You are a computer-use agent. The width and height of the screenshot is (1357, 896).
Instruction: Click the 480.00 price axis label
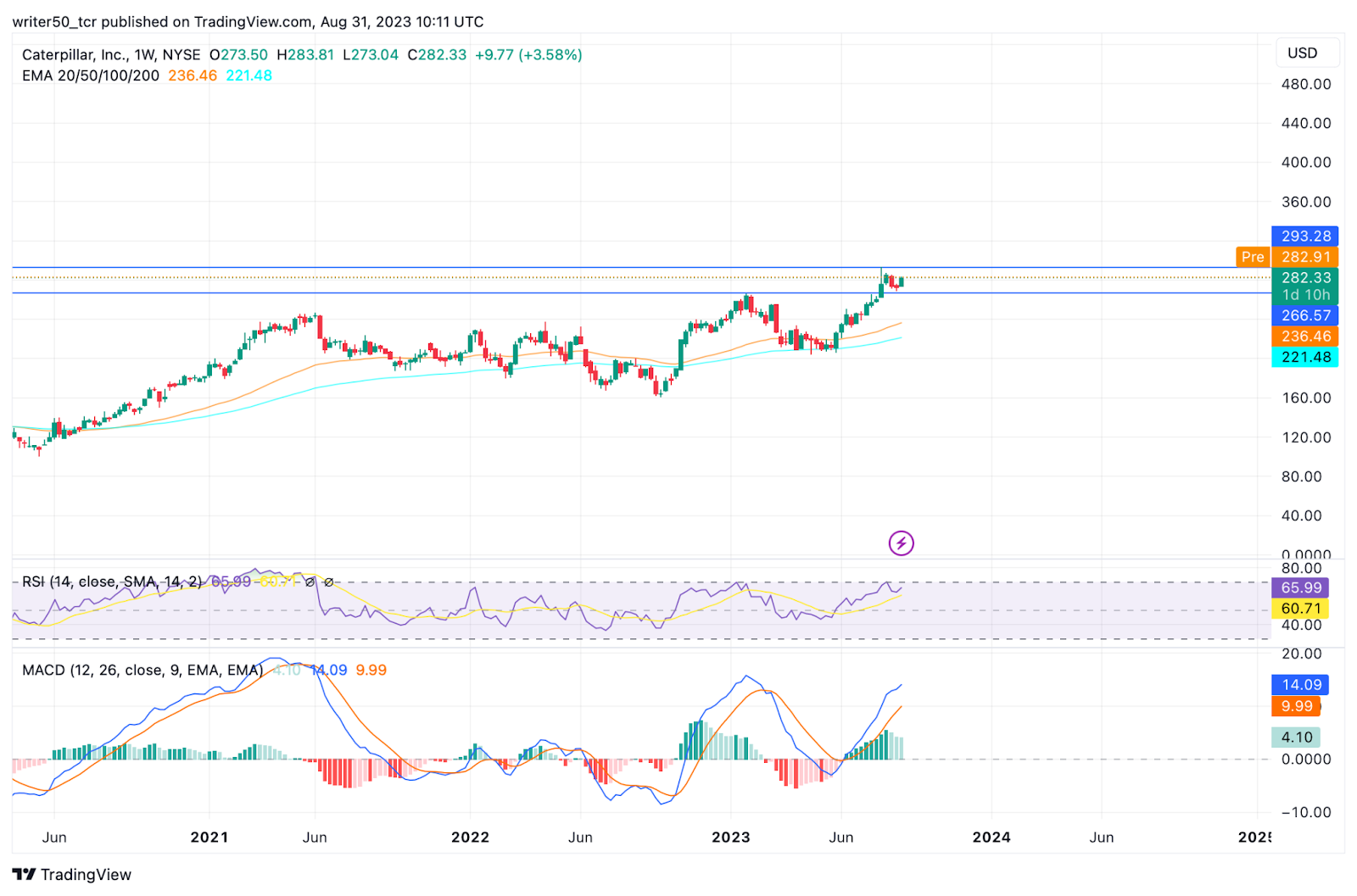1306,84
